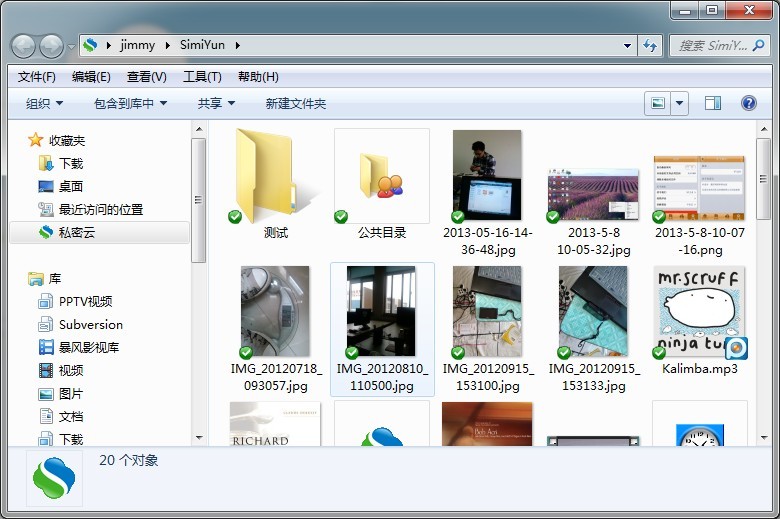Click the help question mark icon
Image resolution: width=780 pixels, height=519 pixels.
pyautogui.click(x=748, y=103)
